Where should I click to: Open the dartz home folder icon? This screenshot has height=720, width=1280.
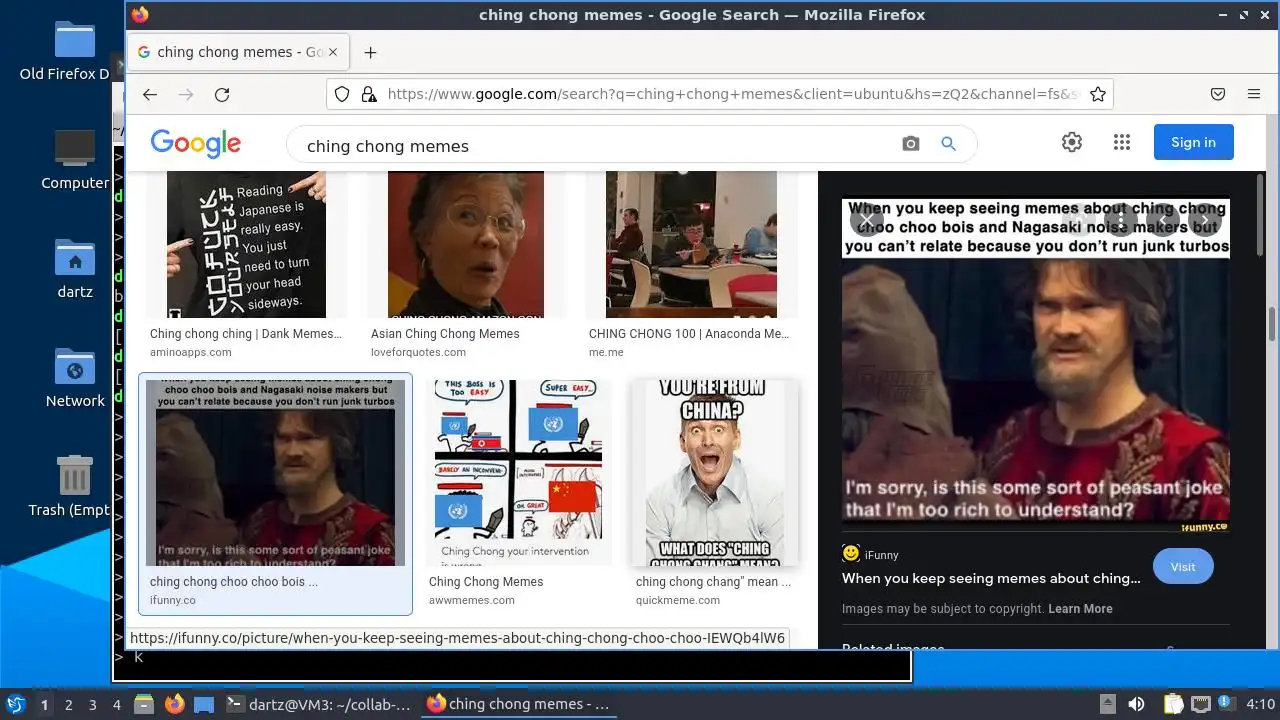(74, 269)
